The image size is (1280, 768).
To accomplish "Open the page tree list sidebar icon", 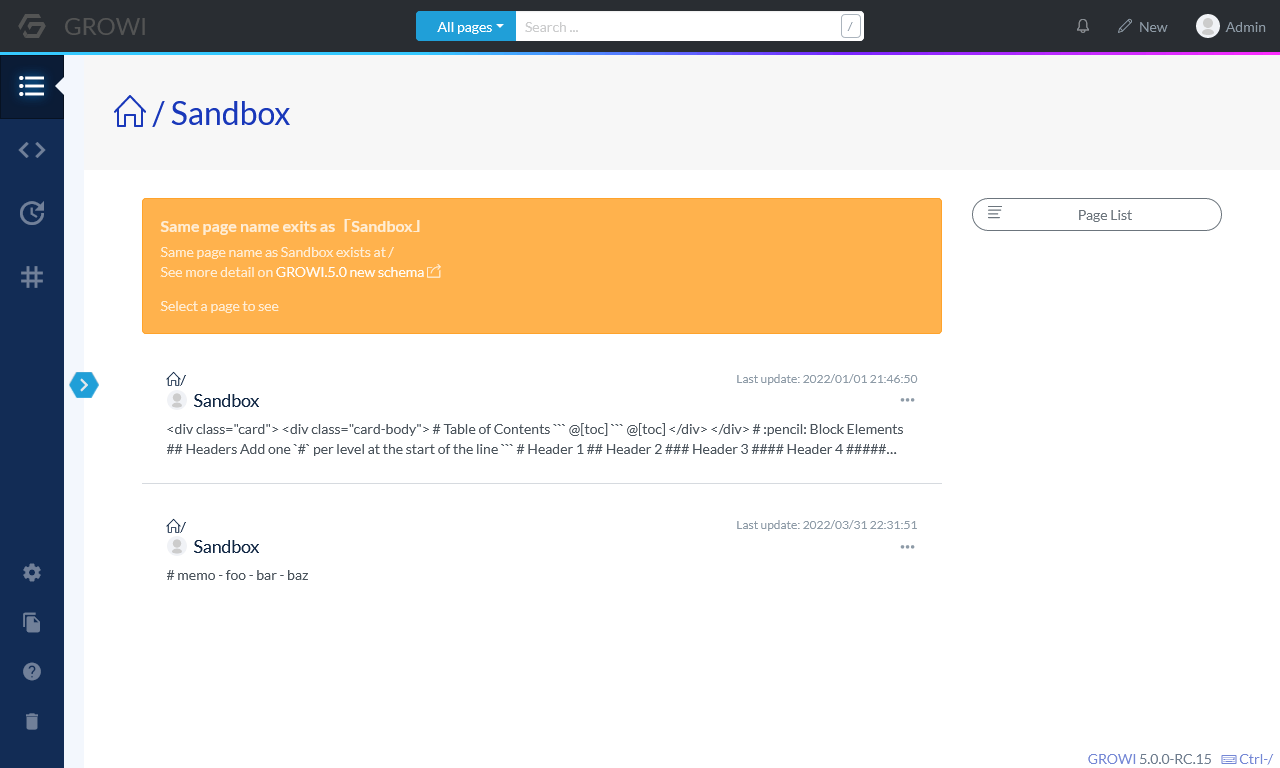I will click(x=32, y=86).
